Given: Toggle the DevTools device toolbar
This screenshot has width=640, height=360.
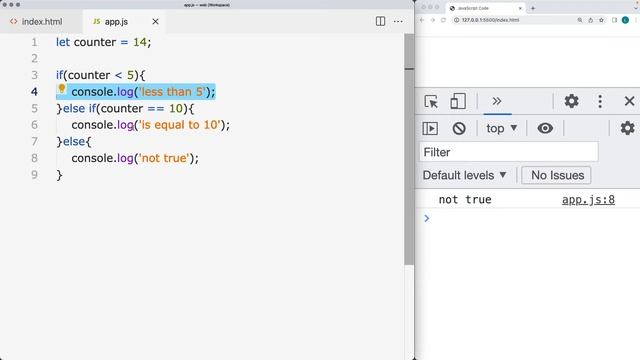Looking at the screenshot, I should [458, 101].
